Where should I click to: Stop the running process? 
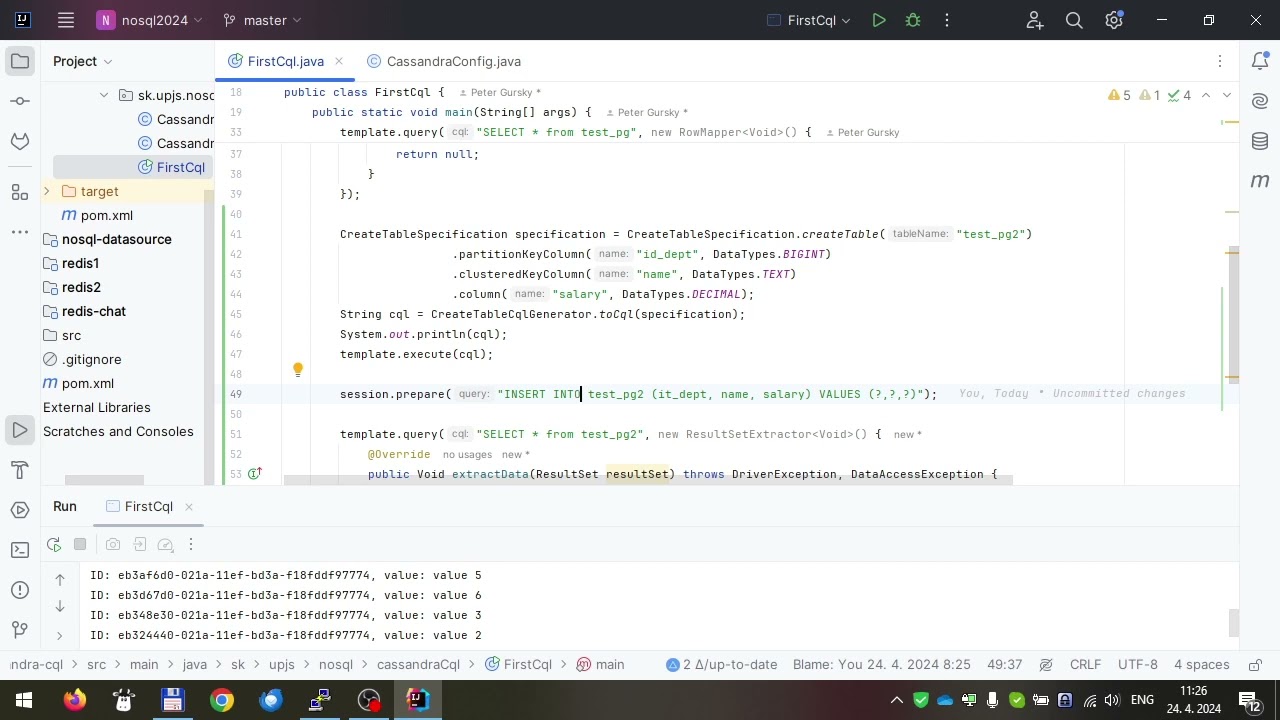tap(80, 544)
